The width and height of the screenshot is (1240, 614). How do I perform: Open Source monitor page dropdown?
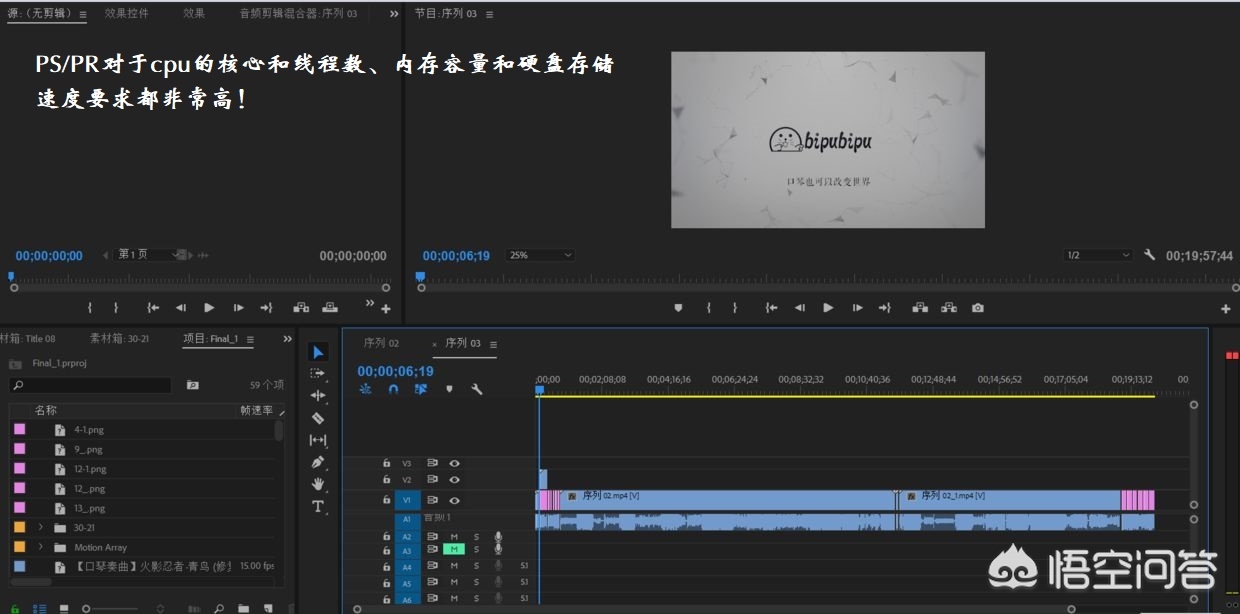146,255
